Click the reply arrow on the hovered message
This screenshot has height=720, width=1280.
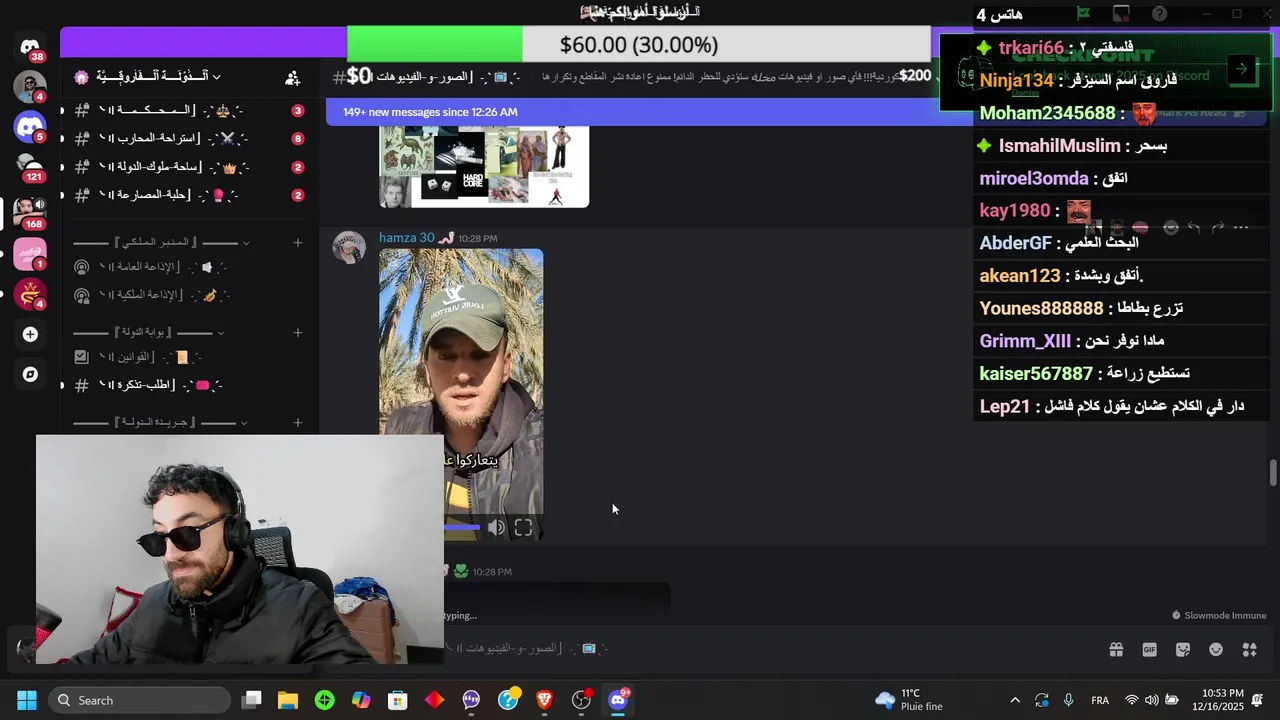click(1194, 228)
